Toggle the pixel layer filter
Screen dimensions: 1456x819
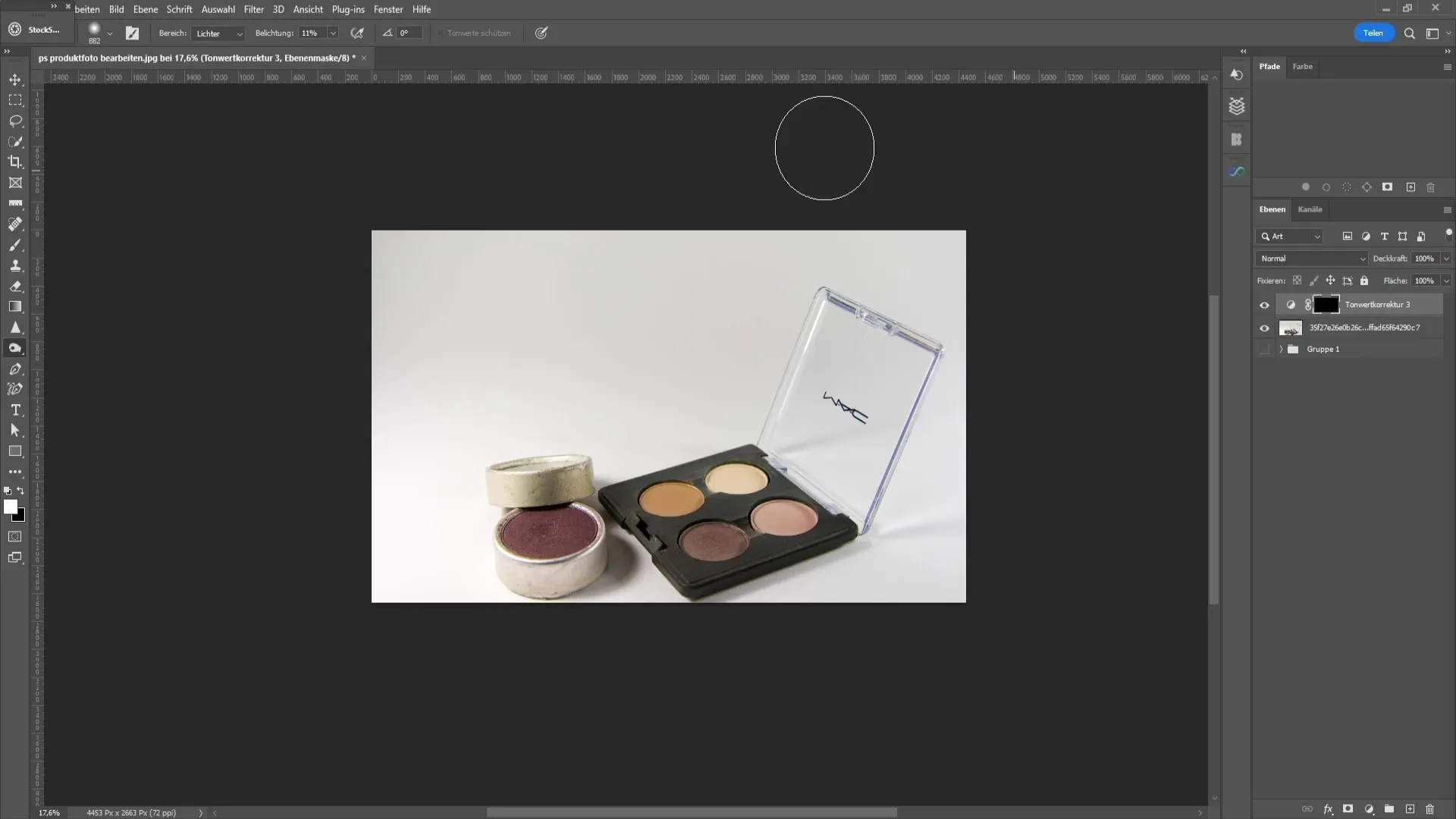tap(1348, 237)
